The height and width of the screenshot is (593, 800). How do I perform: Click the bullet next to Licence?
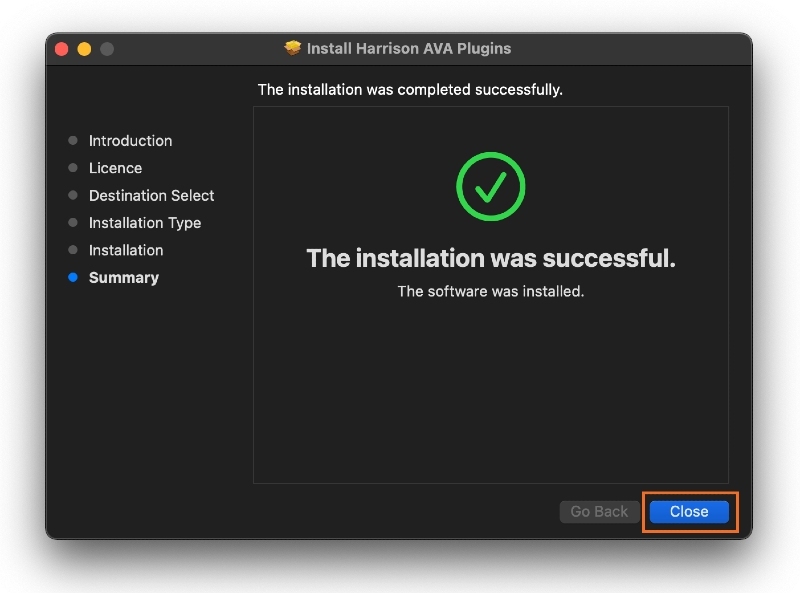click(73, 168)
